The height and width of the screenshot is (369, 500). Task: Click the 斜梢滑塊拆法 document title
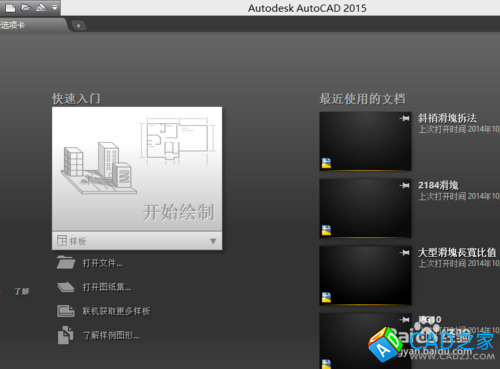pos(447,118)
